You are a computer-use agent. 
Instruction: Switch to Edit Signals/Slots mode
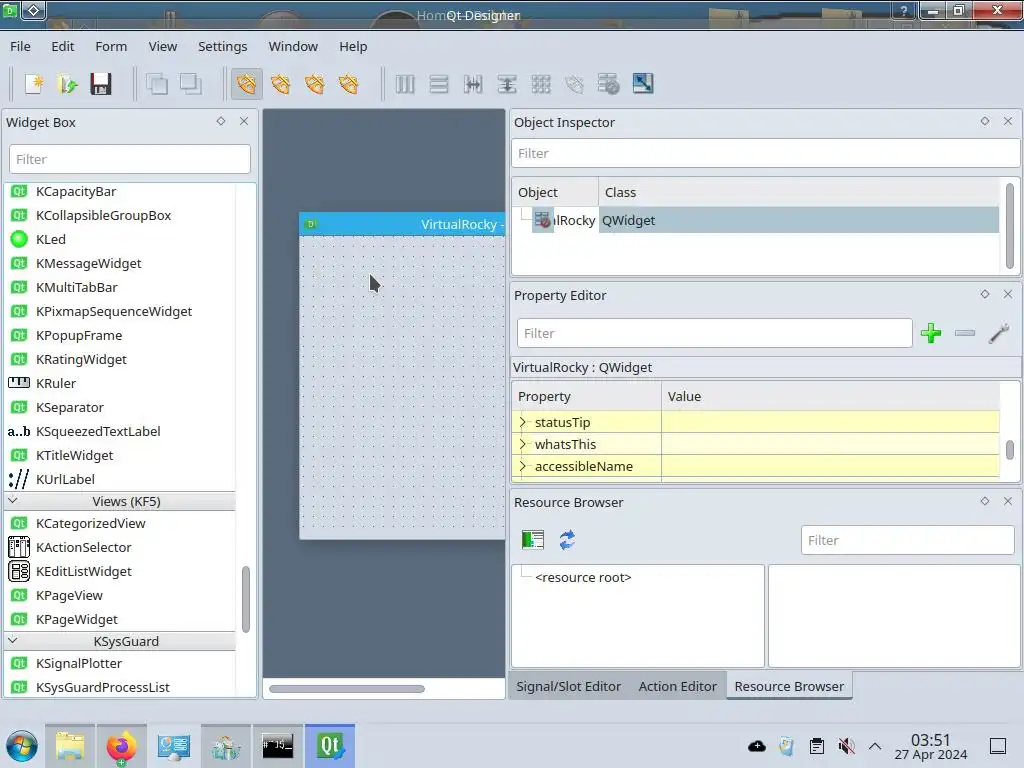pyautogui.click(x=281, y=84)
